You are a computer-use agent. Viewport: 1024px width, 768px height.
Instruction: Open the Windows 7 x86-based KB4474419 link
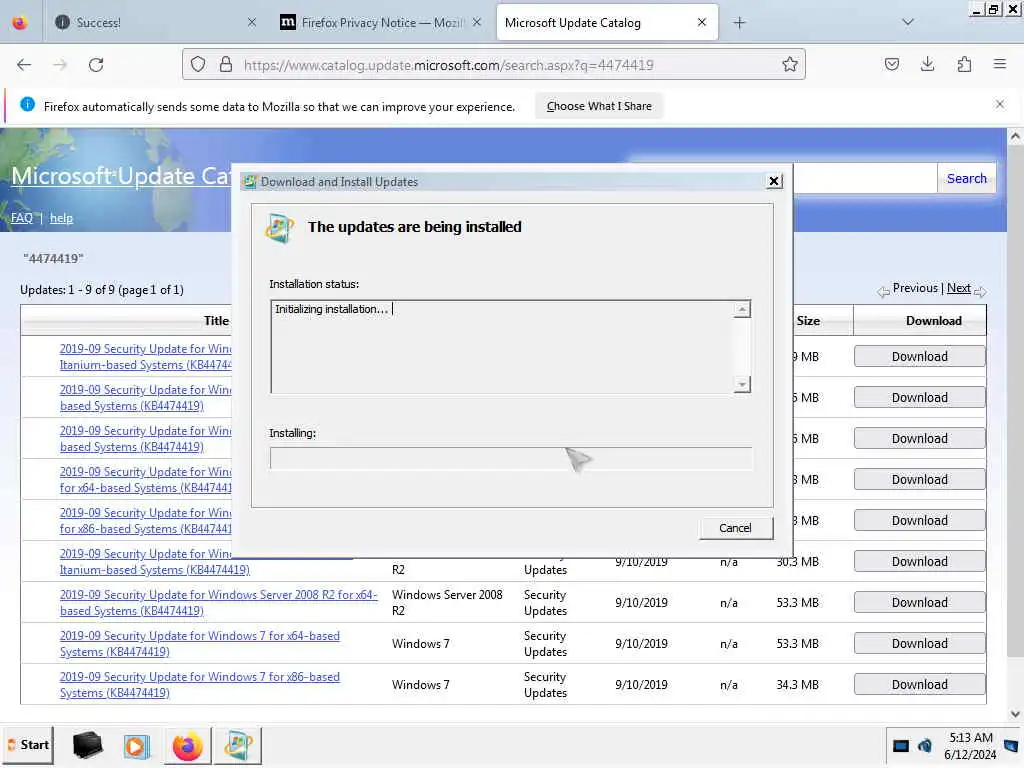click(200, 684)
